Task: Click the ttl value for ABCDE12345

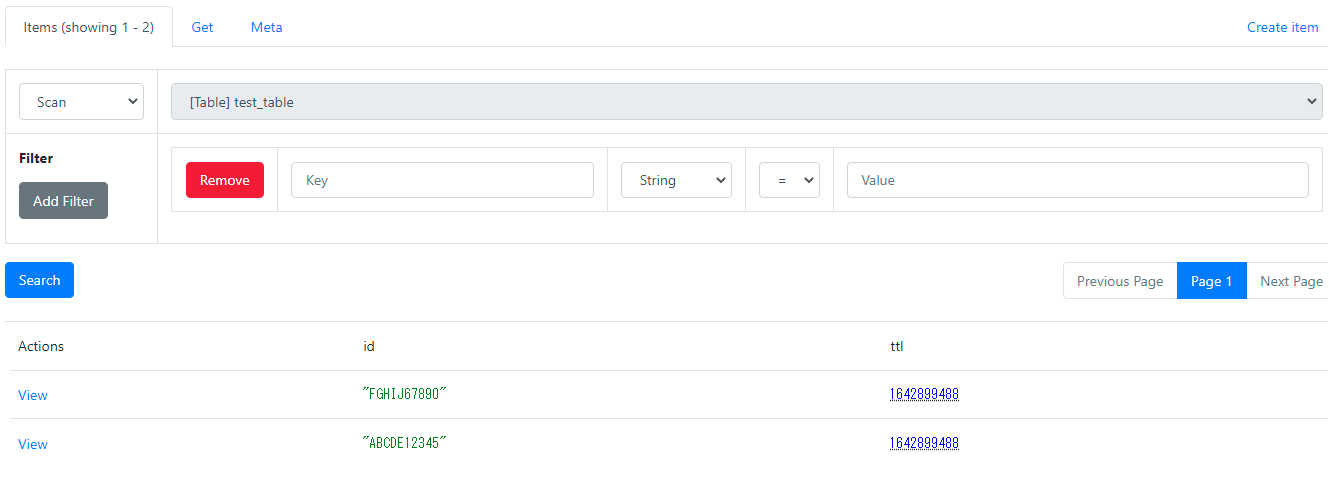Action: pos(924,443)
